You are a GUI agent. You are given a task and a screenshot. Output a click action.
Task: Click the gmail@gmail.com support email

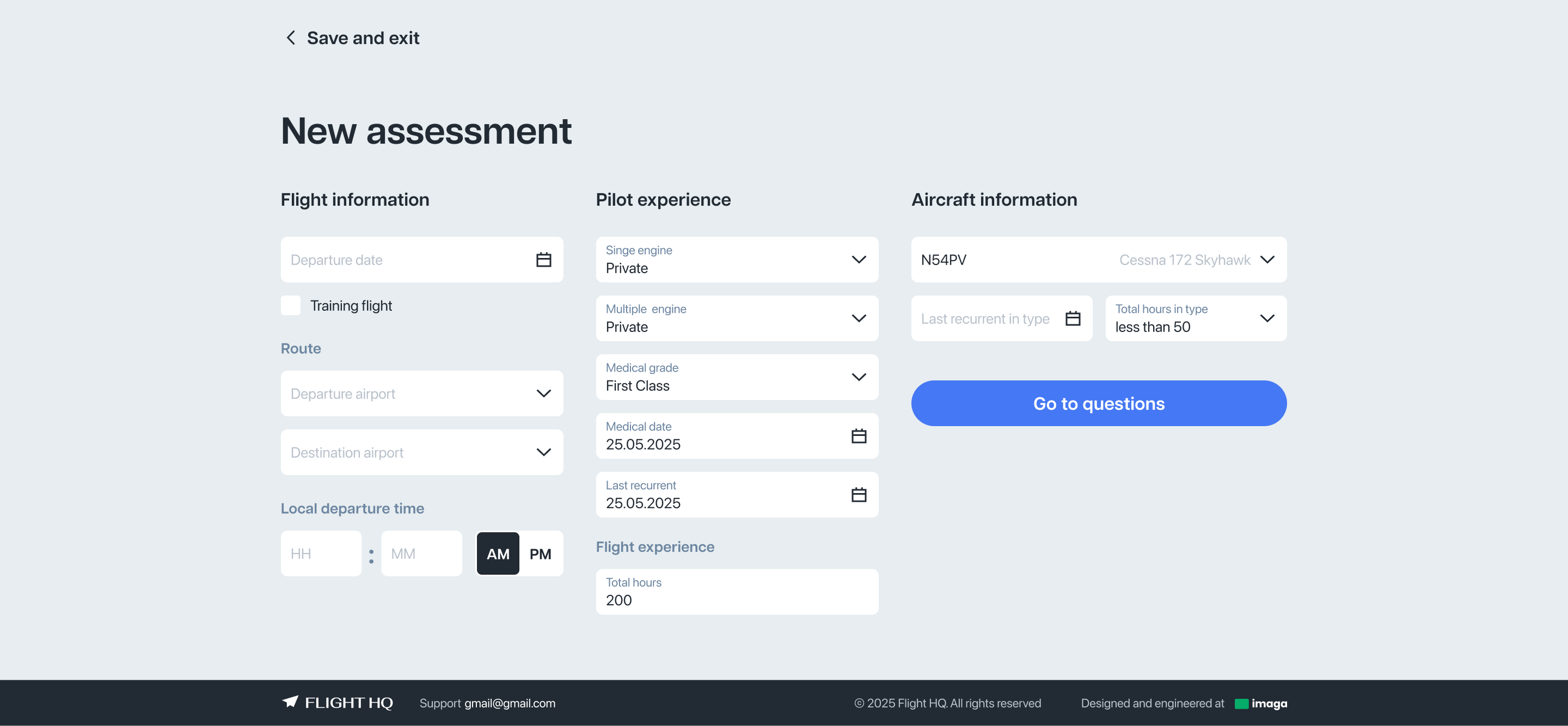pyautogui.click(x=510, y=703)
